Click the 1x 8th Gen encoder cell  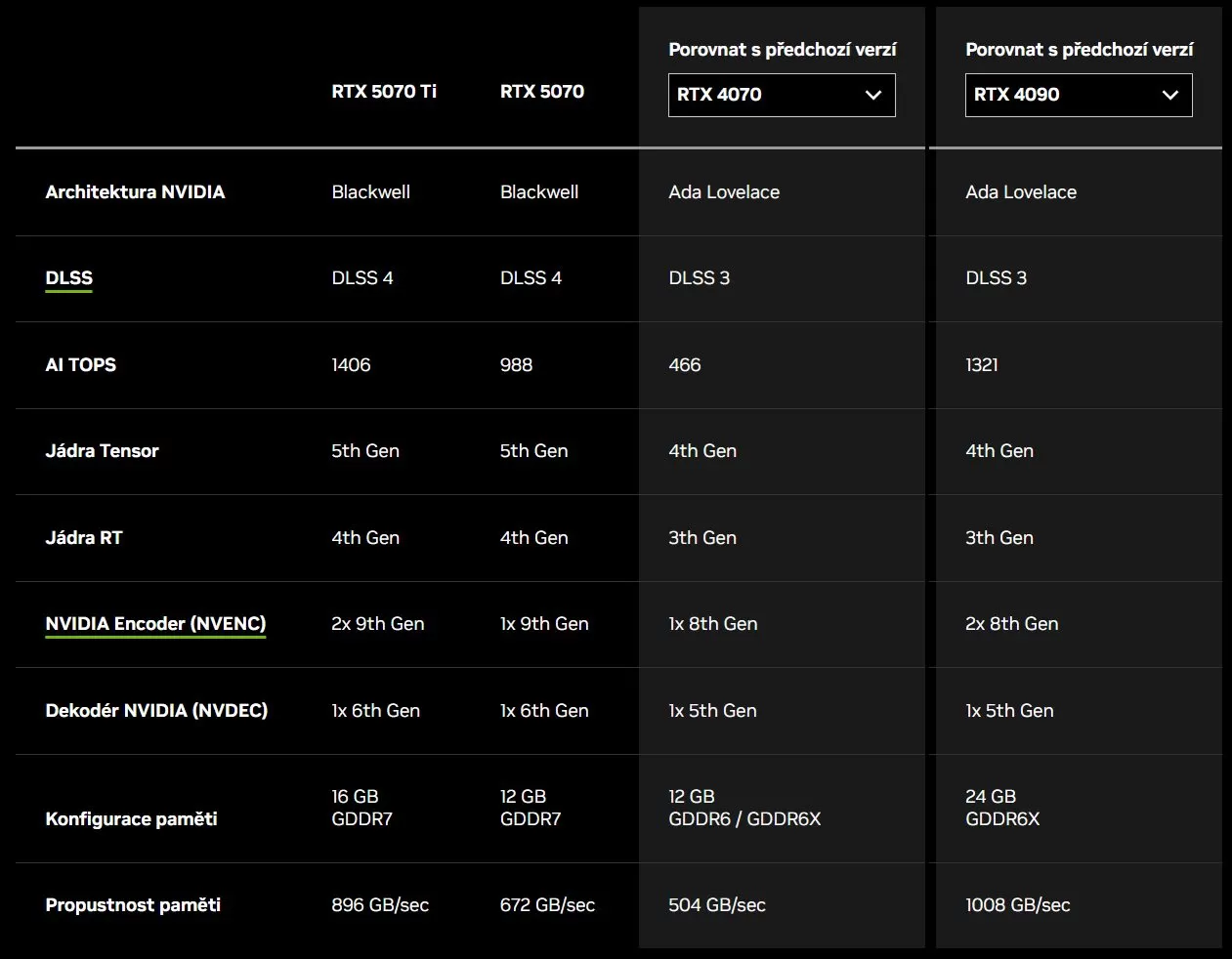[713, 624]
